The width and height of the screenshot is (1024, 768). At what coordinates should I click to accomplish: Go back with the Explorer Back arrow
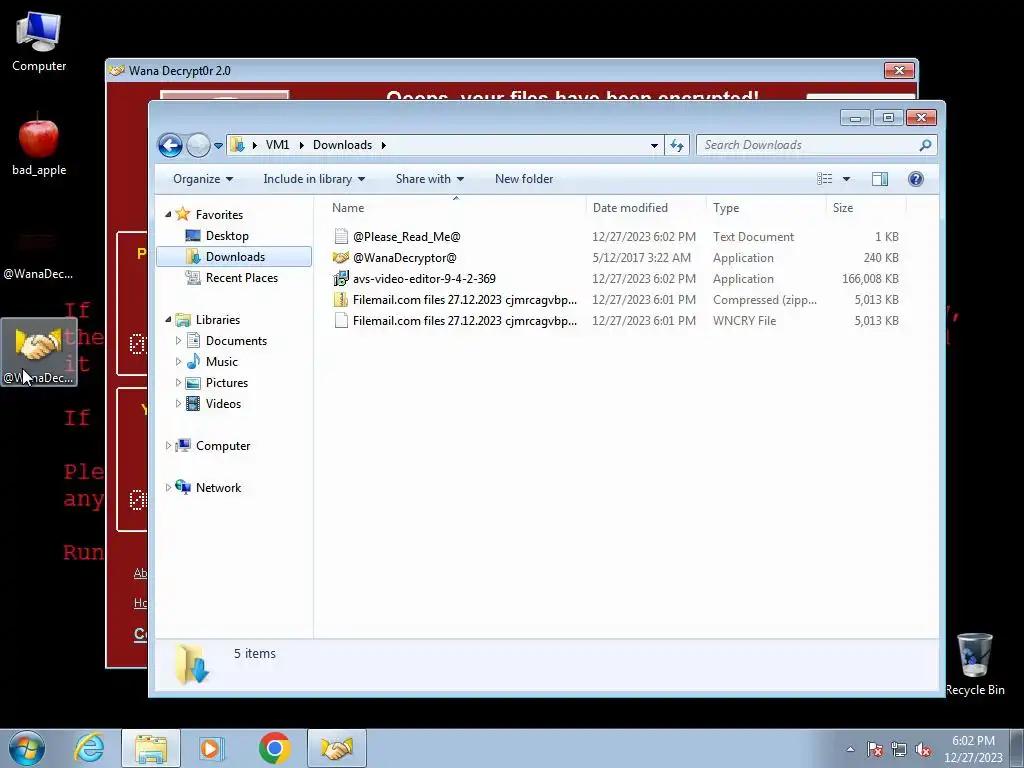pyautogui.click(x=170, y=145)
